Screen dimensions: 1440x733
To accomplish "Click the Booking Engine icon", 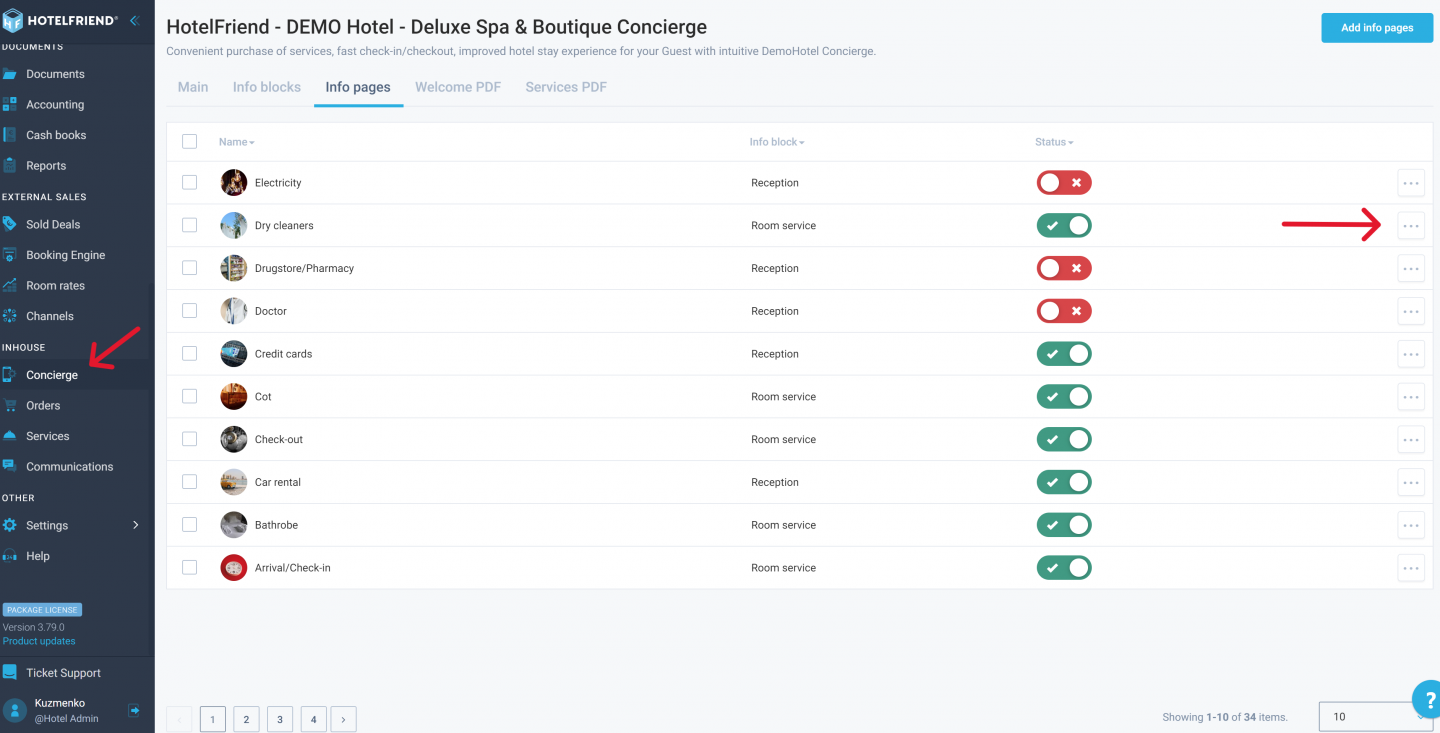I will (10, 255).
